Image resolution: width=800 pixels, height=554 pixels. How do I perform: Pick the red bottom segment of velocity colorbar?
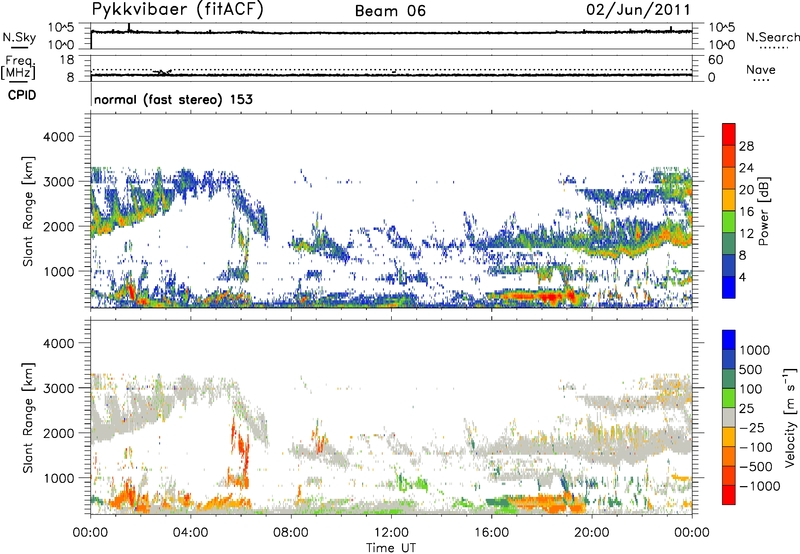729,495
